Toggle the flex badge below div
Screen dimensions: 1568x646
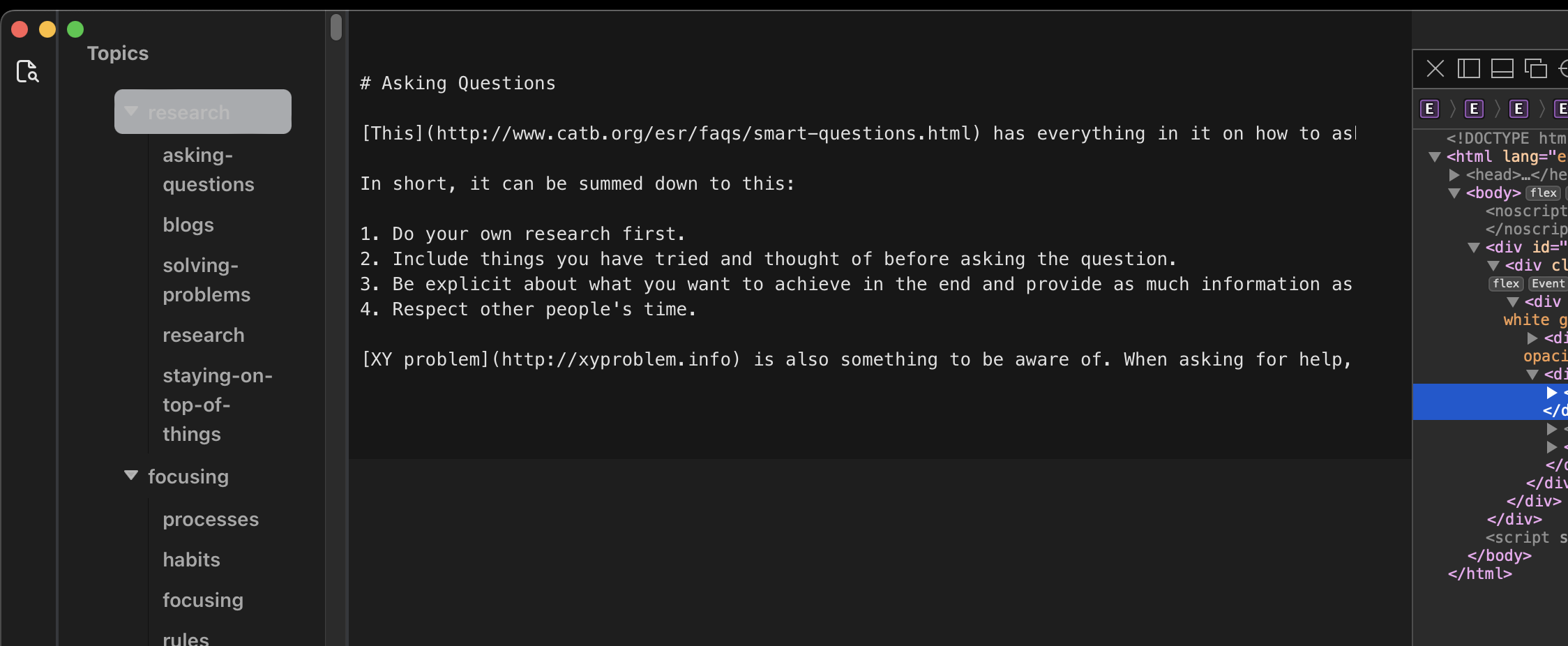coord(1506,284)
